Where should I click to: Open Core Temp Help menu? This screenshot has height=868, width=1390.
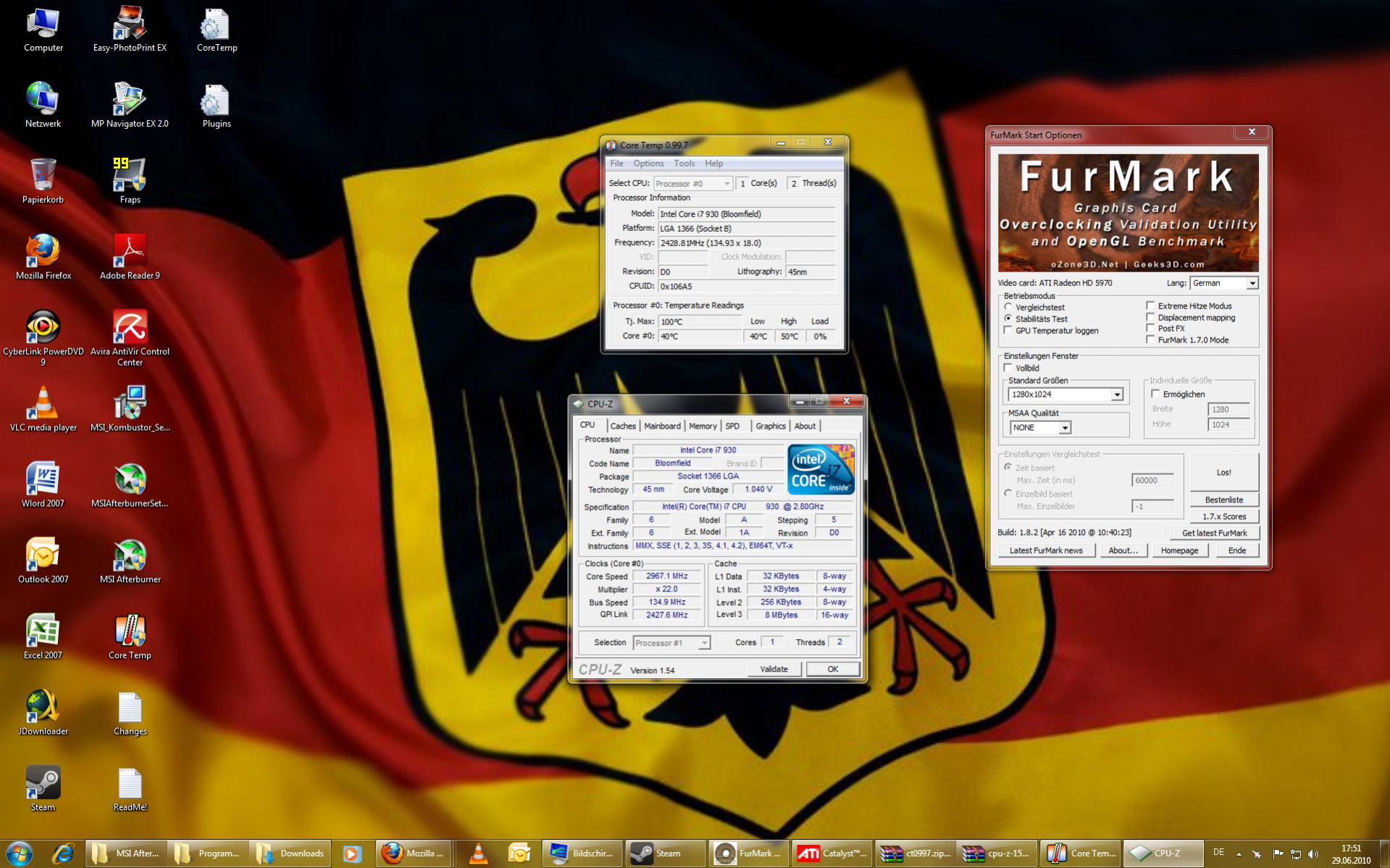click(x=713, y=164)
